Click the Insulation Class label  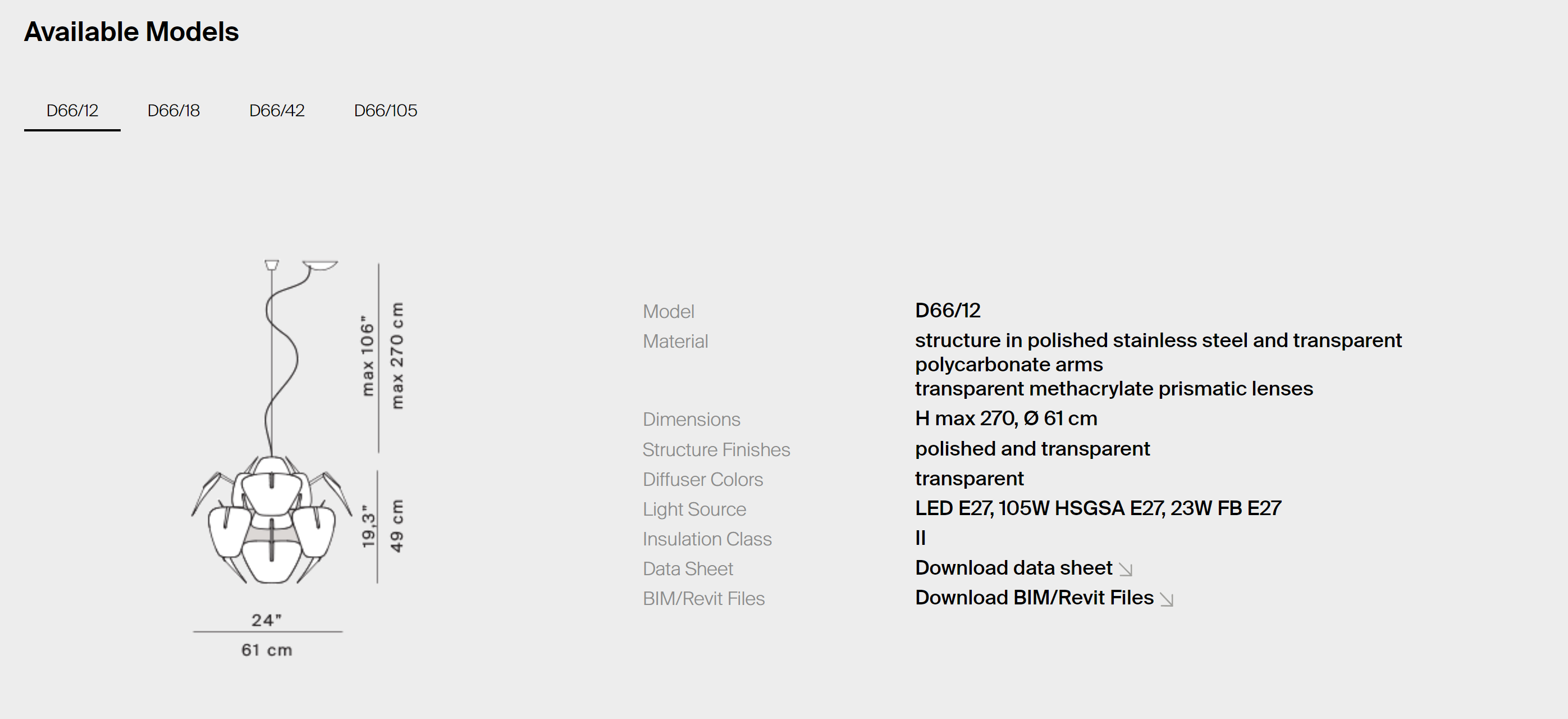point(707,539)
